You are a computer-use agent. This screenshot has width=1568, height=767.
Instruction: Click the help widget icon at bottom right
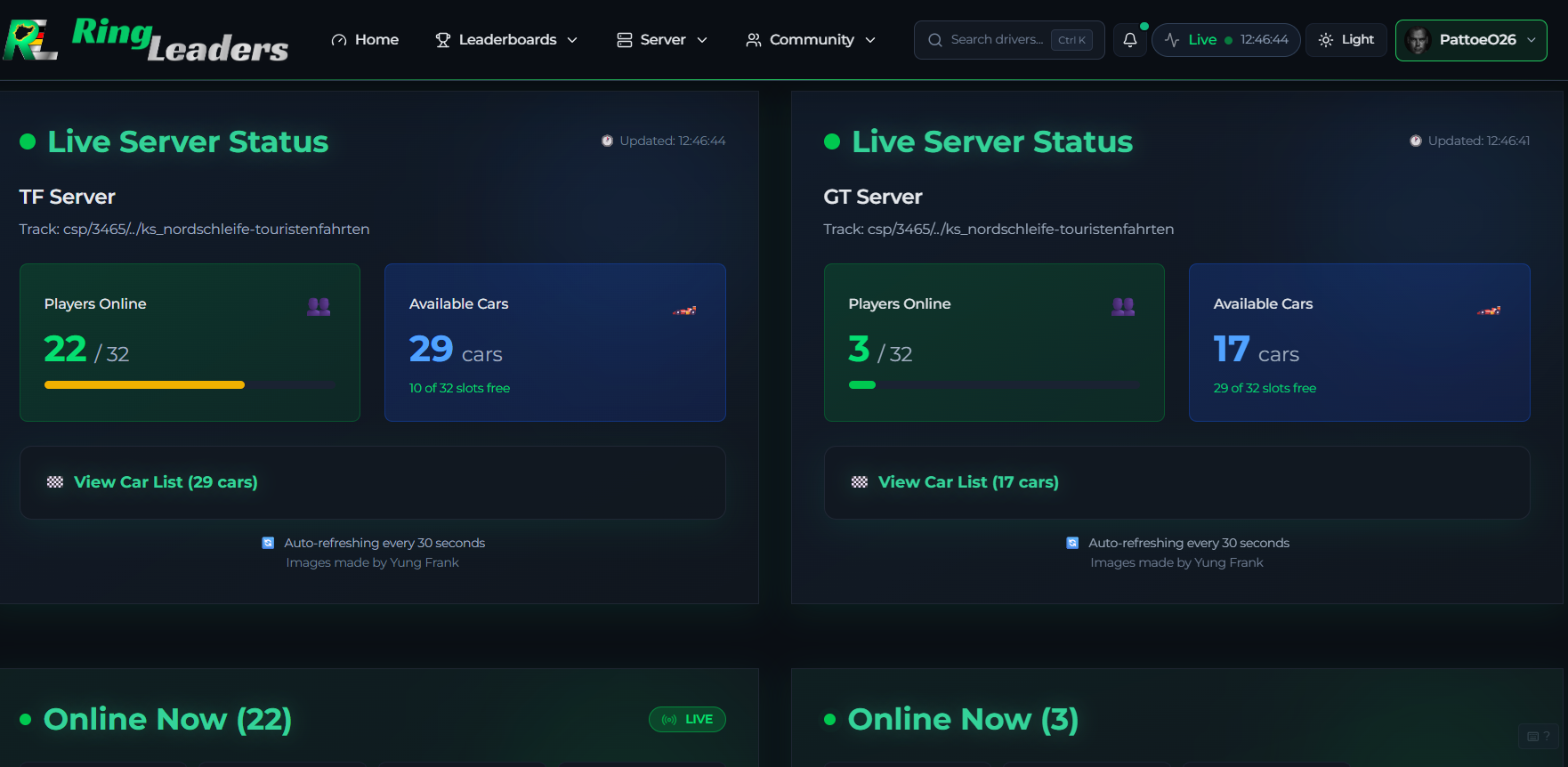pyautogui.click(x=1539, y=736)
